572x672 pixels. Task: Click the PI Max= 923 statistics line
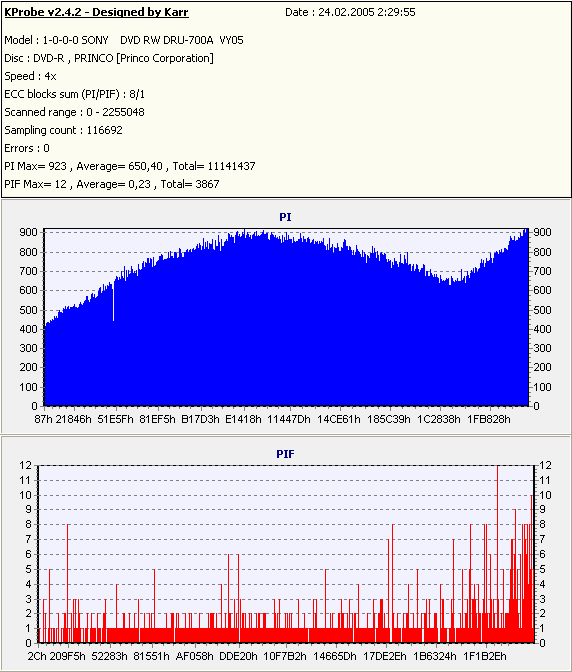[130, 166]
